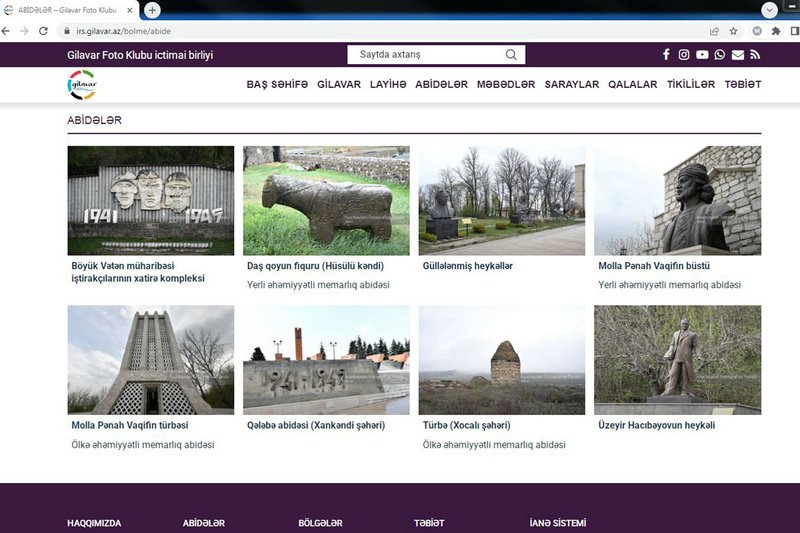Image resolution: width=800 pixels, height=533 pixels.
Task: Open the Instagram profile icon
Action: point(684,55)
